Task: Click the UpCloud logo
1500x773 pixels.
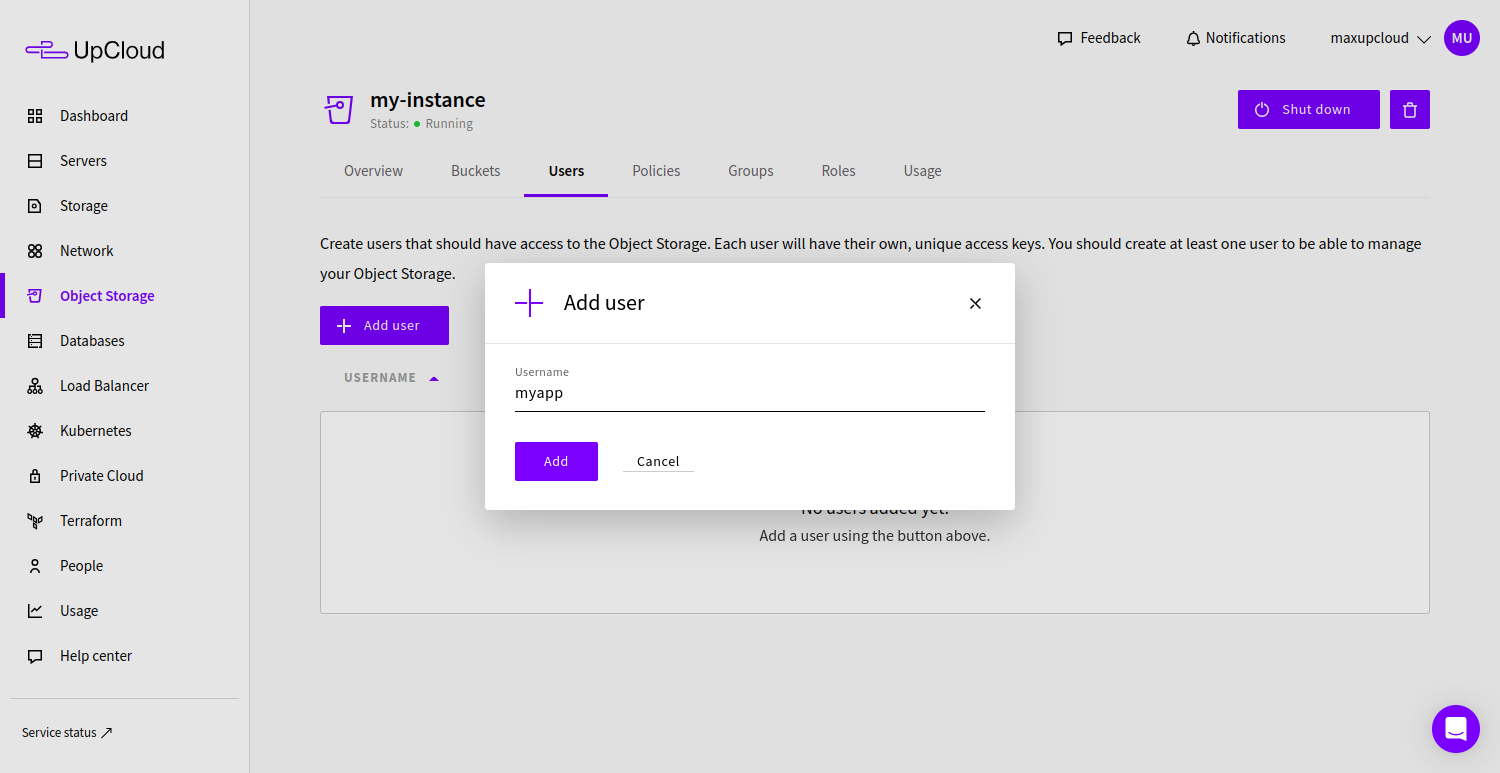Action: click(x=95, y=50)
